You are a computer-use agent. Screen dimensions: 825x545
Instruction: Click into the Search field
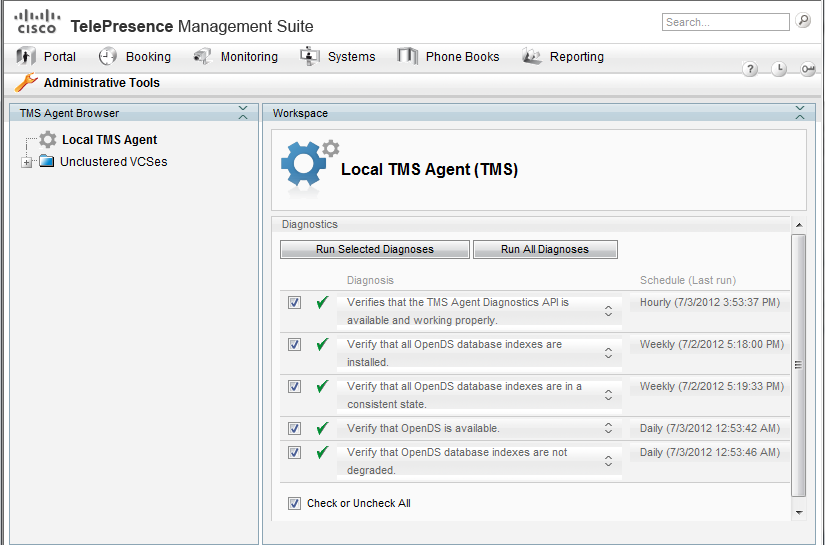click(x=725, y=22)
